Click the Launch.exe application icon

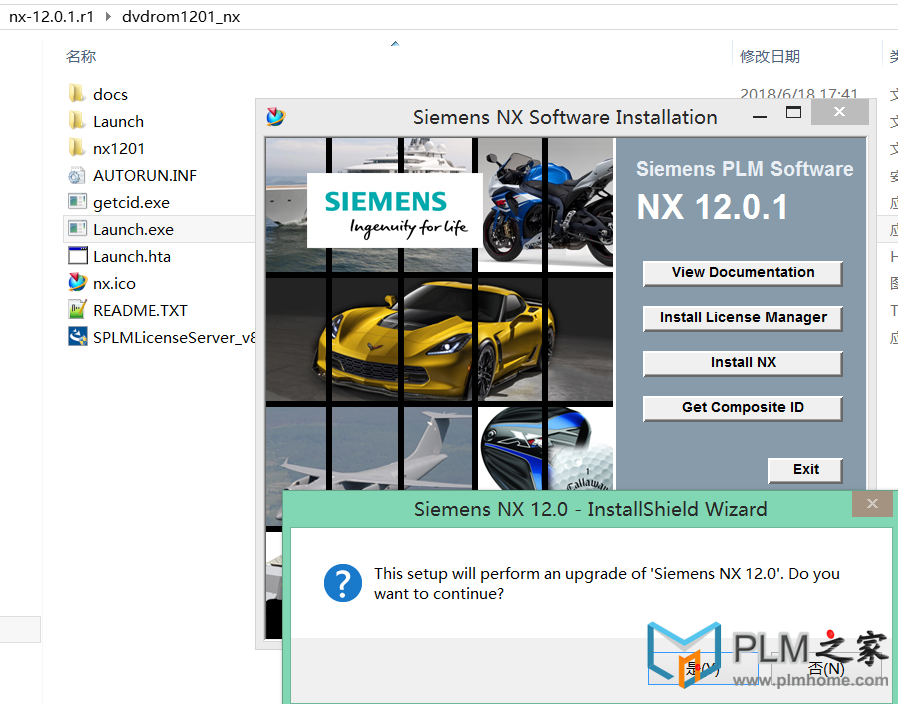click(77, 229)
